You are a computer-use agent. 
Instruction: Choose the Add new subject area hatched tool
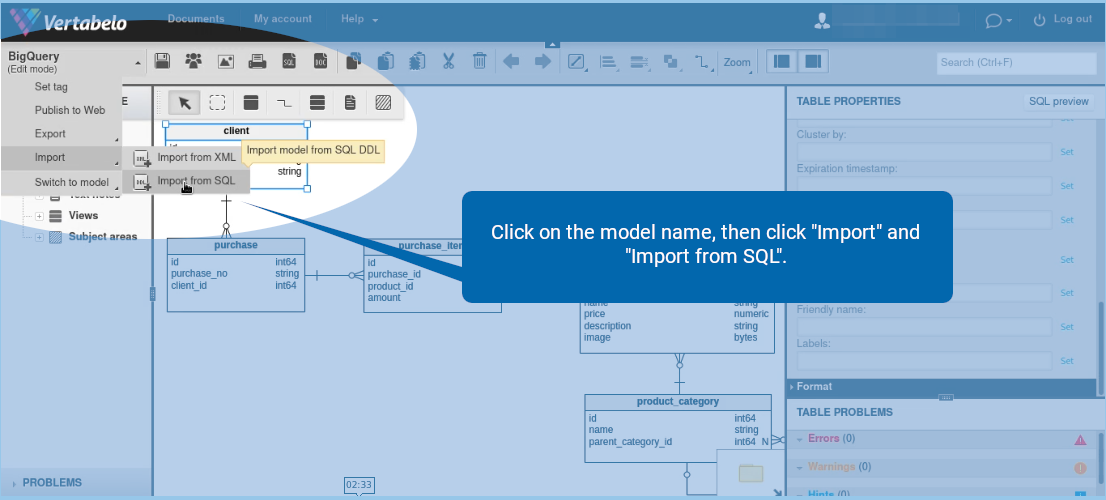pyautogui.click(x=383, y=103)
